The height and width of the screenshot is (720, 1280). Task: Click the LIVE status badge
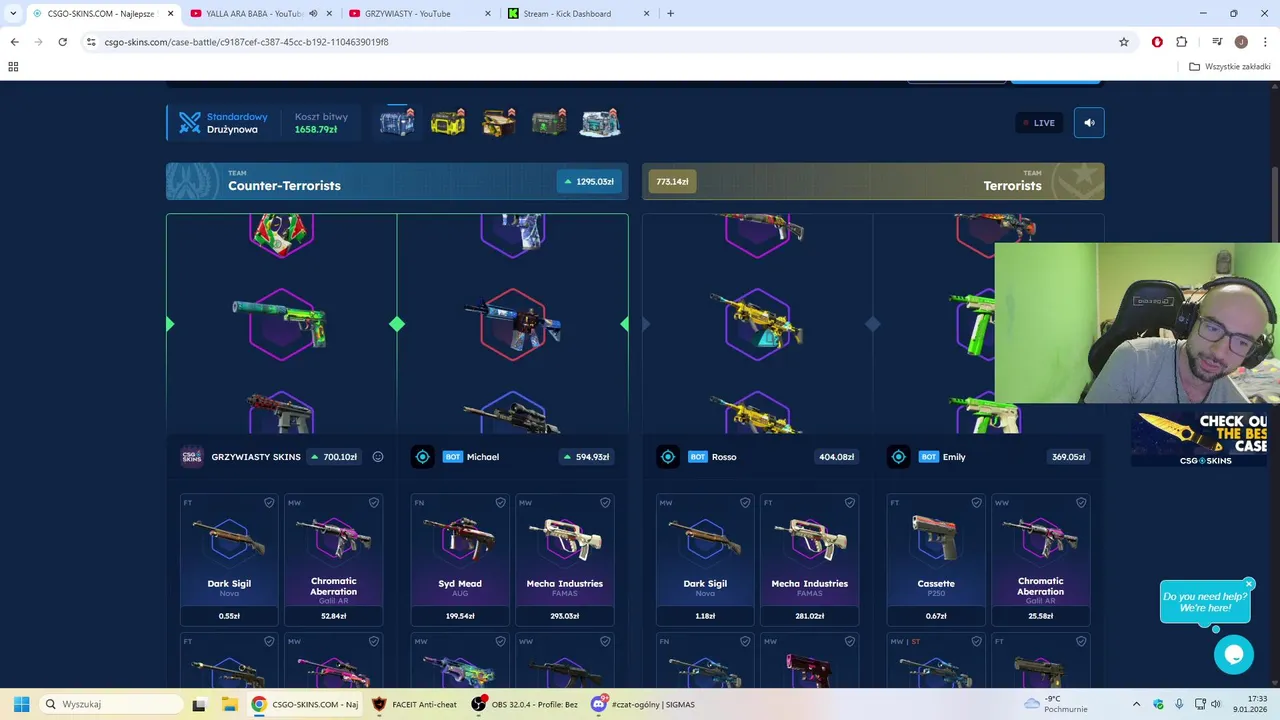coord(1039,123)
